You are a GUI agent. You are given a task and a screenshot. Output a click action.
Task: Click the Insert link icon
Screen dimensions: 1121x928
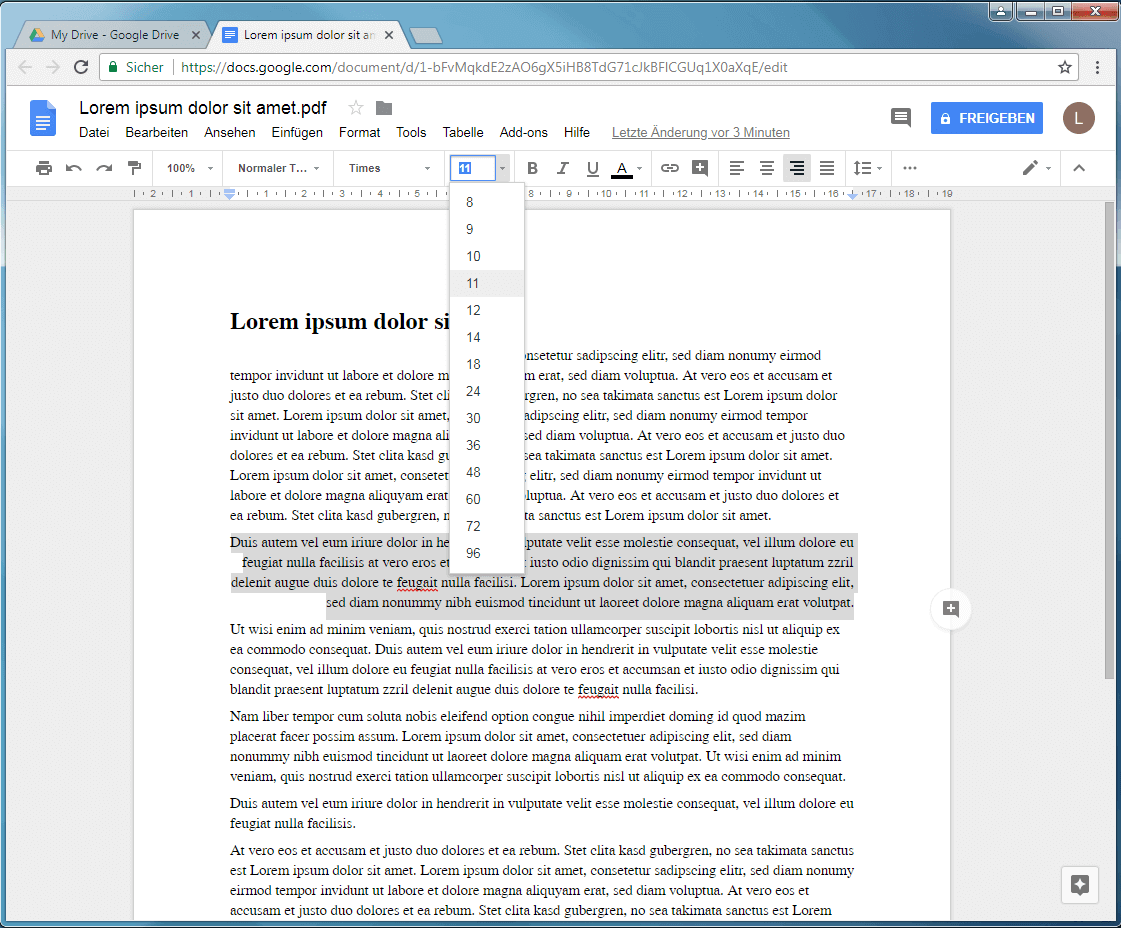[670, 168]
